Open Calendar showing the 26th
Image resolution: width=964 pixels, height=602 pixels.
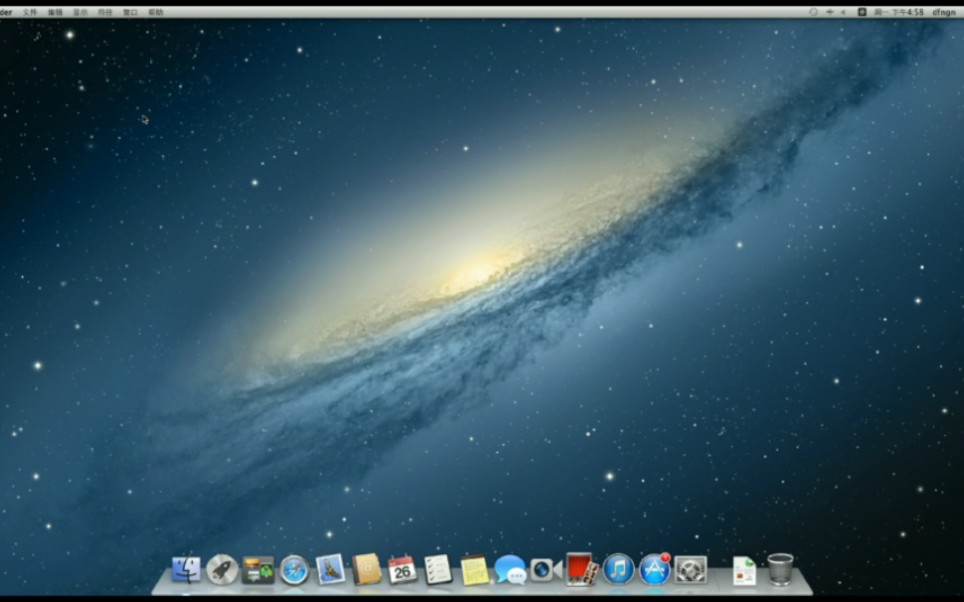(x=402, y=572)
